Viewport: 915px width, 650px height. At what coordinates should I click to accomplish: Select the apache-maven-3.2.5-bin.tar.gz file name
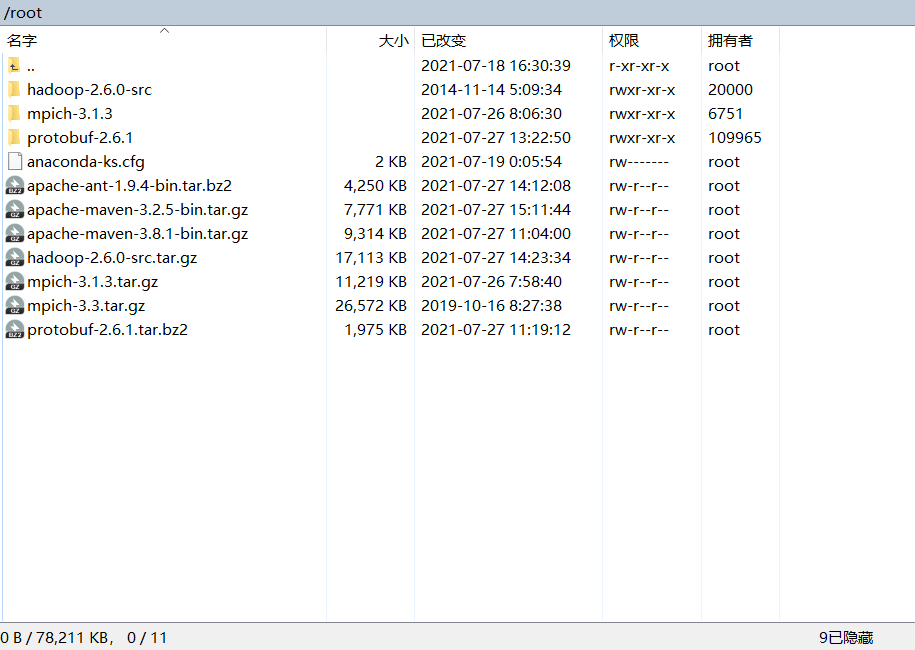pos(138,209)
